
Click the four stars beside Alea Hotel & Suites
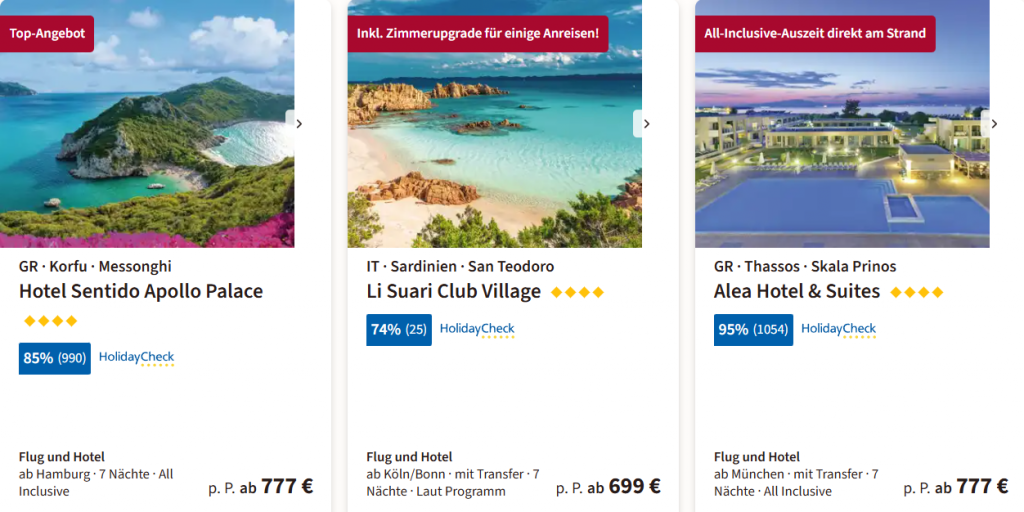(917, 292)
